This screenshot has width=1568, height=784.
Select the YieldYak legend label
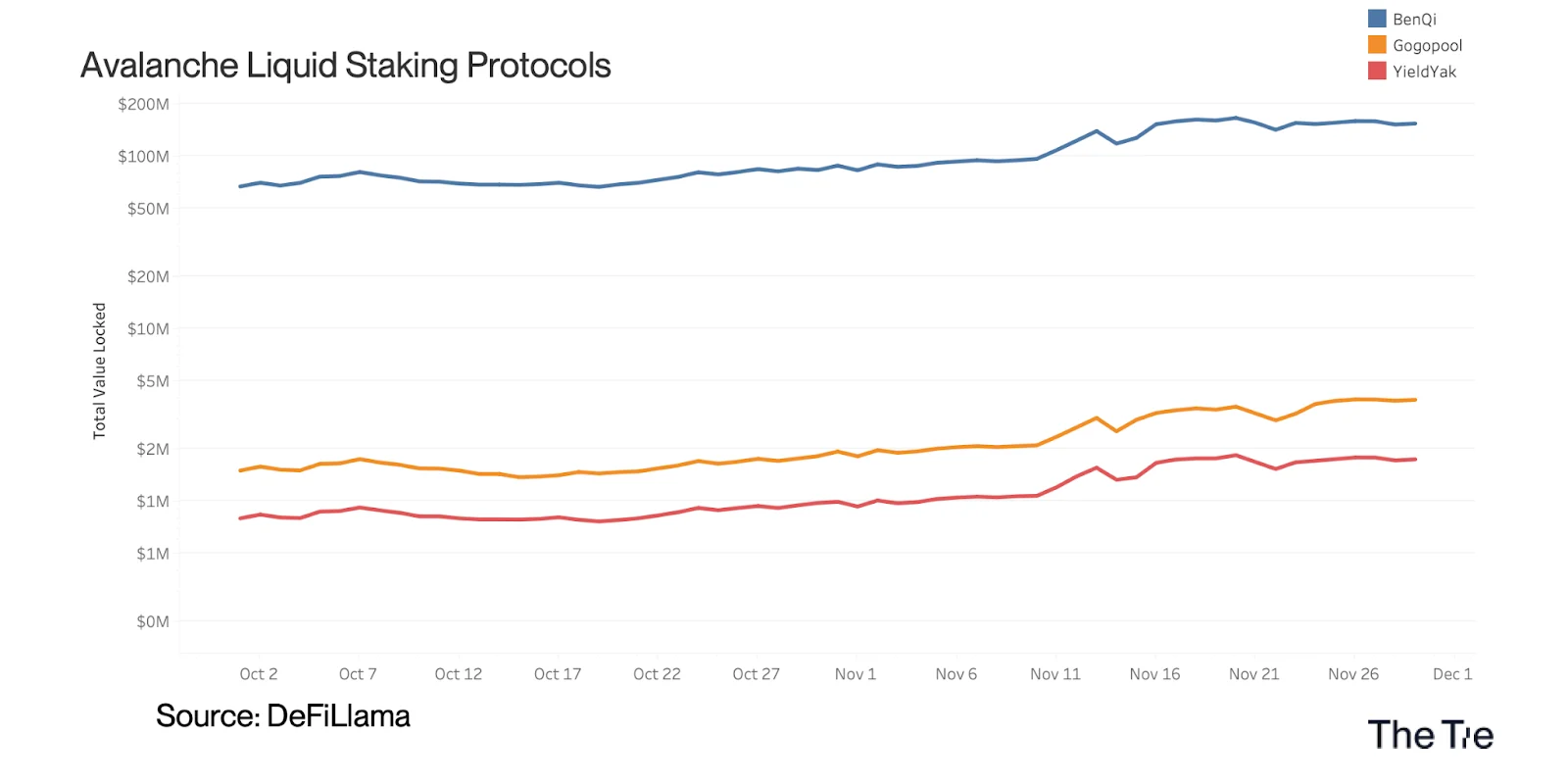tap(1425, 72)
